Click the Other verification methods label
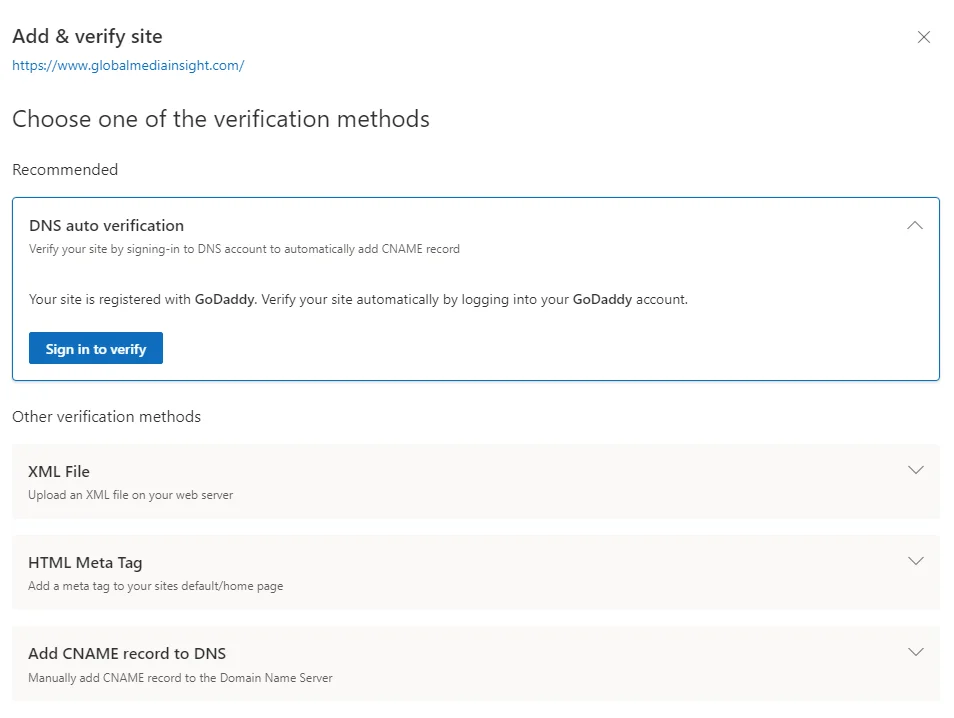The width and height of the screenshot is (954, 718). pyautogui.click(x=106, y=416)
